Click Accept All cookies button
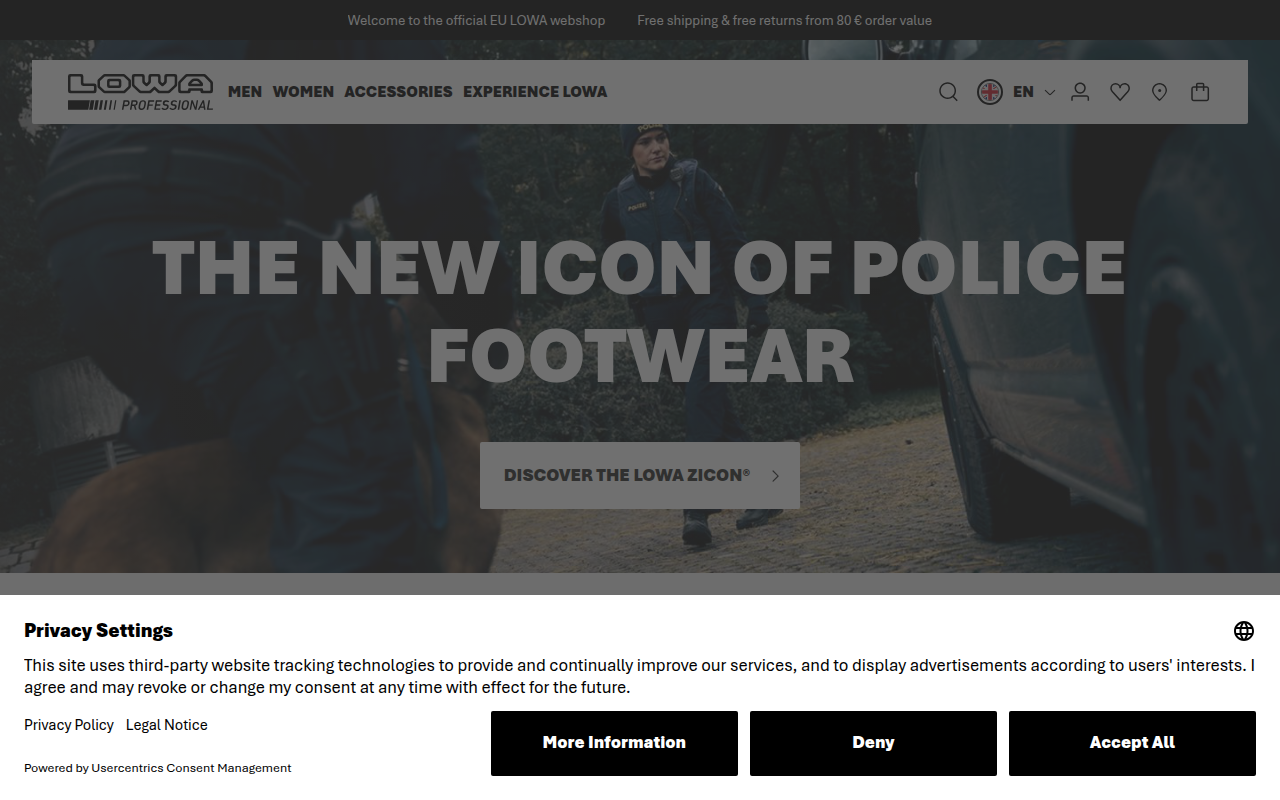 (1132, 743)
